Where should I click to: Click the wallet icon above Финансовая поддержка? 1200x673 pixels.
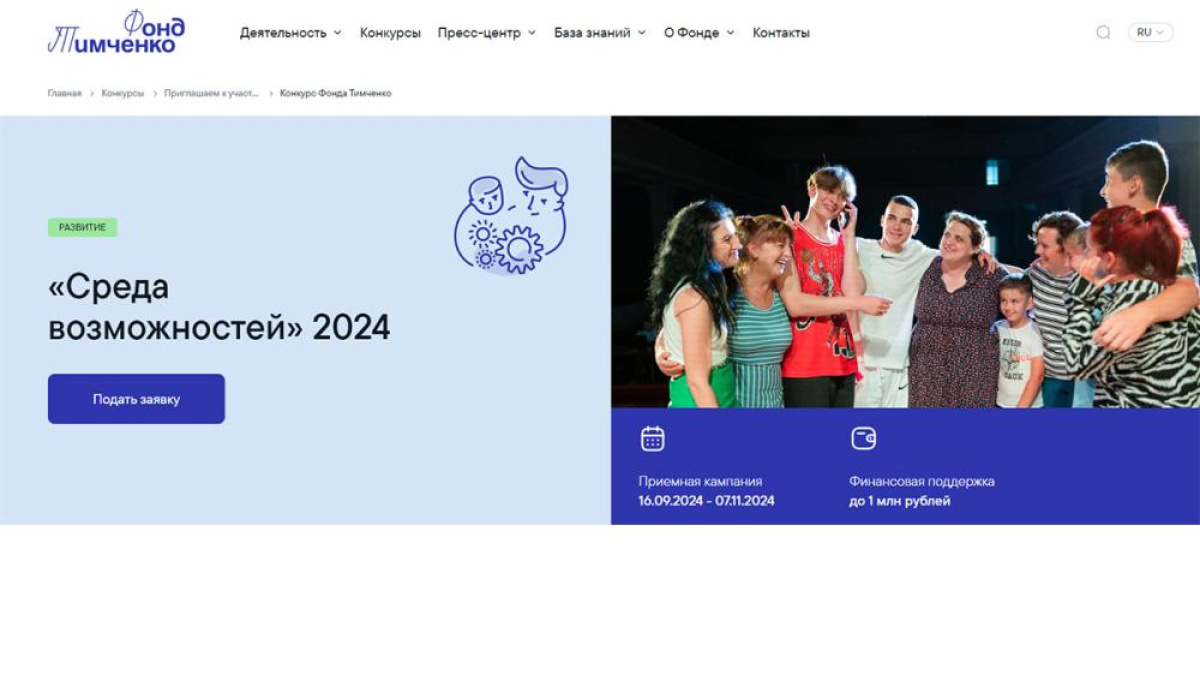point(863,439)
